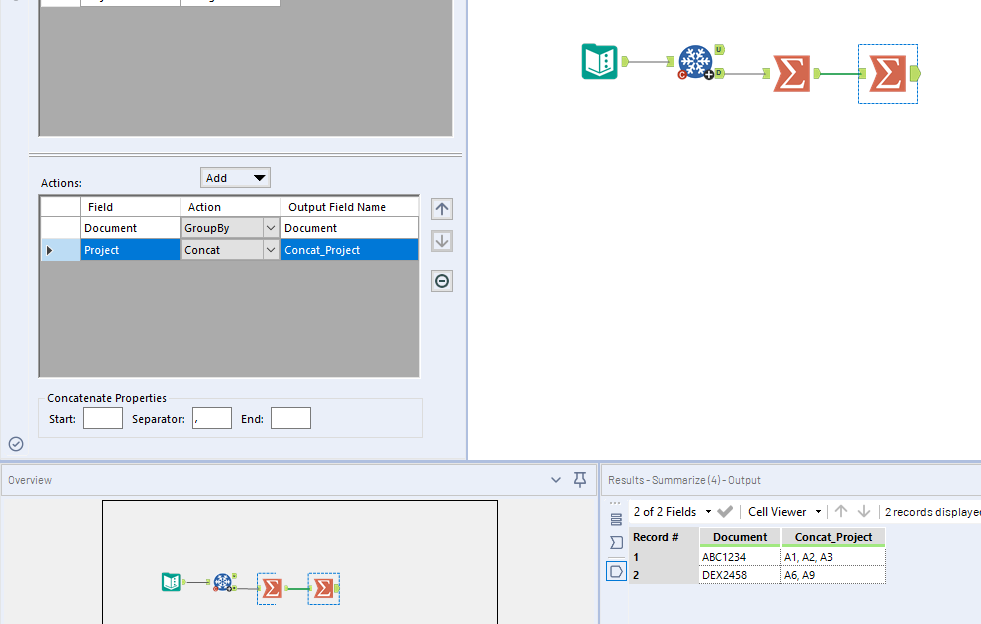Screen dimensions: 981x624
Task: Click the confirmation checkmark below the configuration panel
Action: [x=15, y=443]
